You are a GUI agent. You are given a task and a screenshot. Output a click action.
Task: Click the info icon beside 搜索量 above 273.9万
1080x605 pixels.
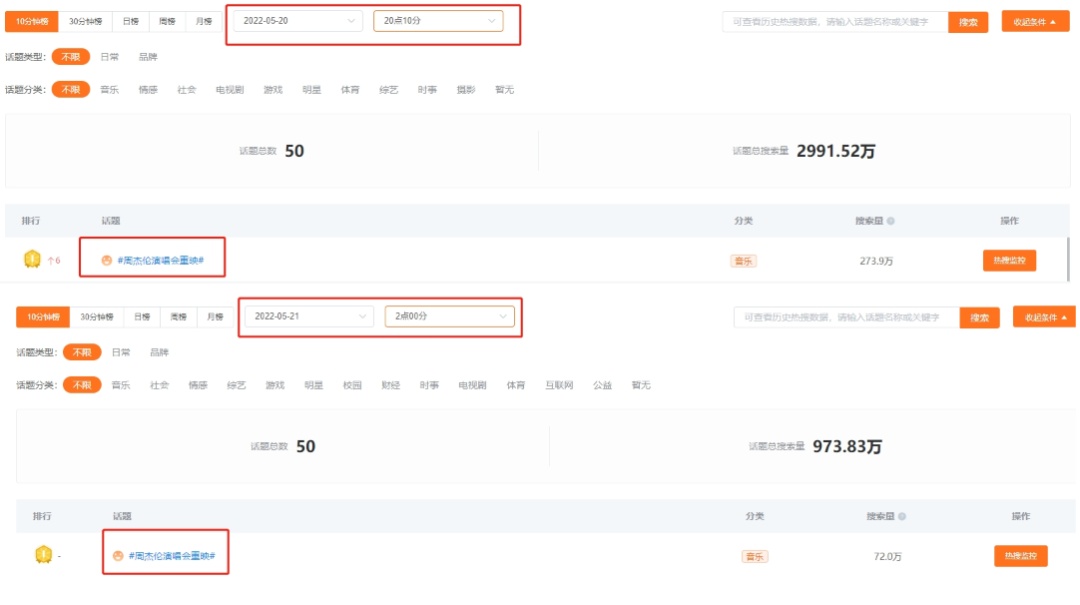[x=890, y=222]
